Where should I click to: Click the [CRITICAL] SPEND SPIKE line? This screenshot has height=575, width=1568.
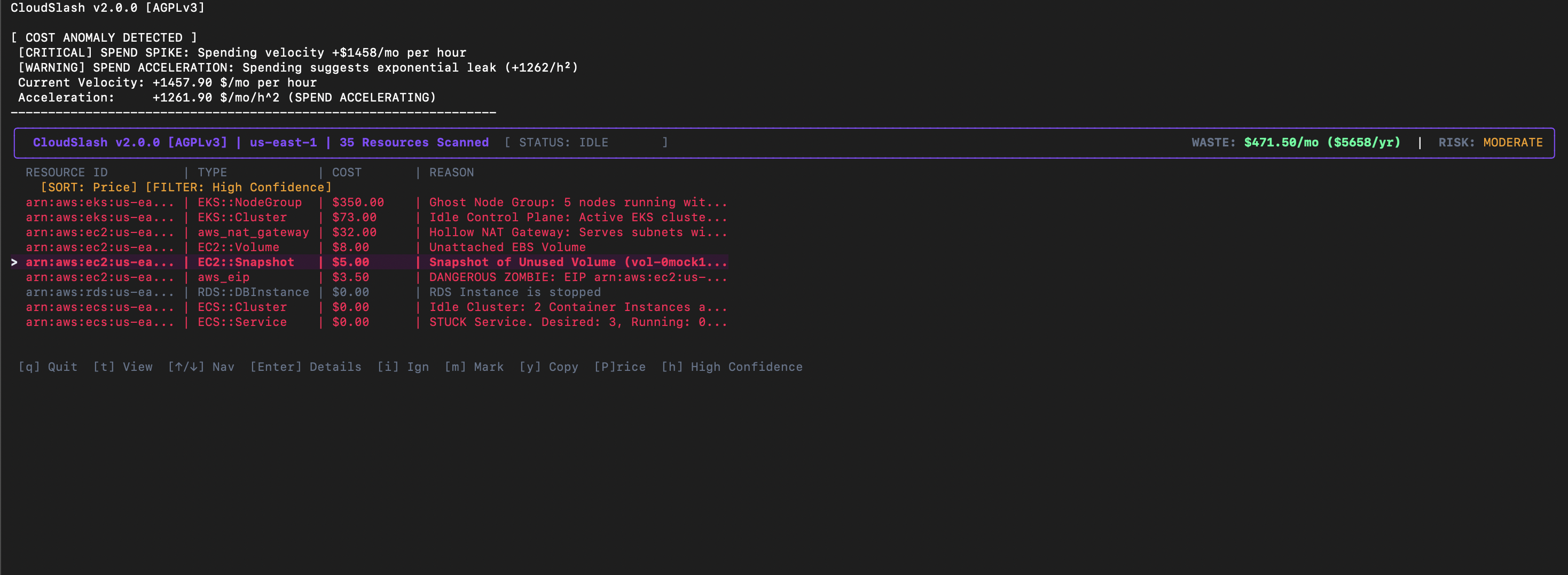pos(242,53)
